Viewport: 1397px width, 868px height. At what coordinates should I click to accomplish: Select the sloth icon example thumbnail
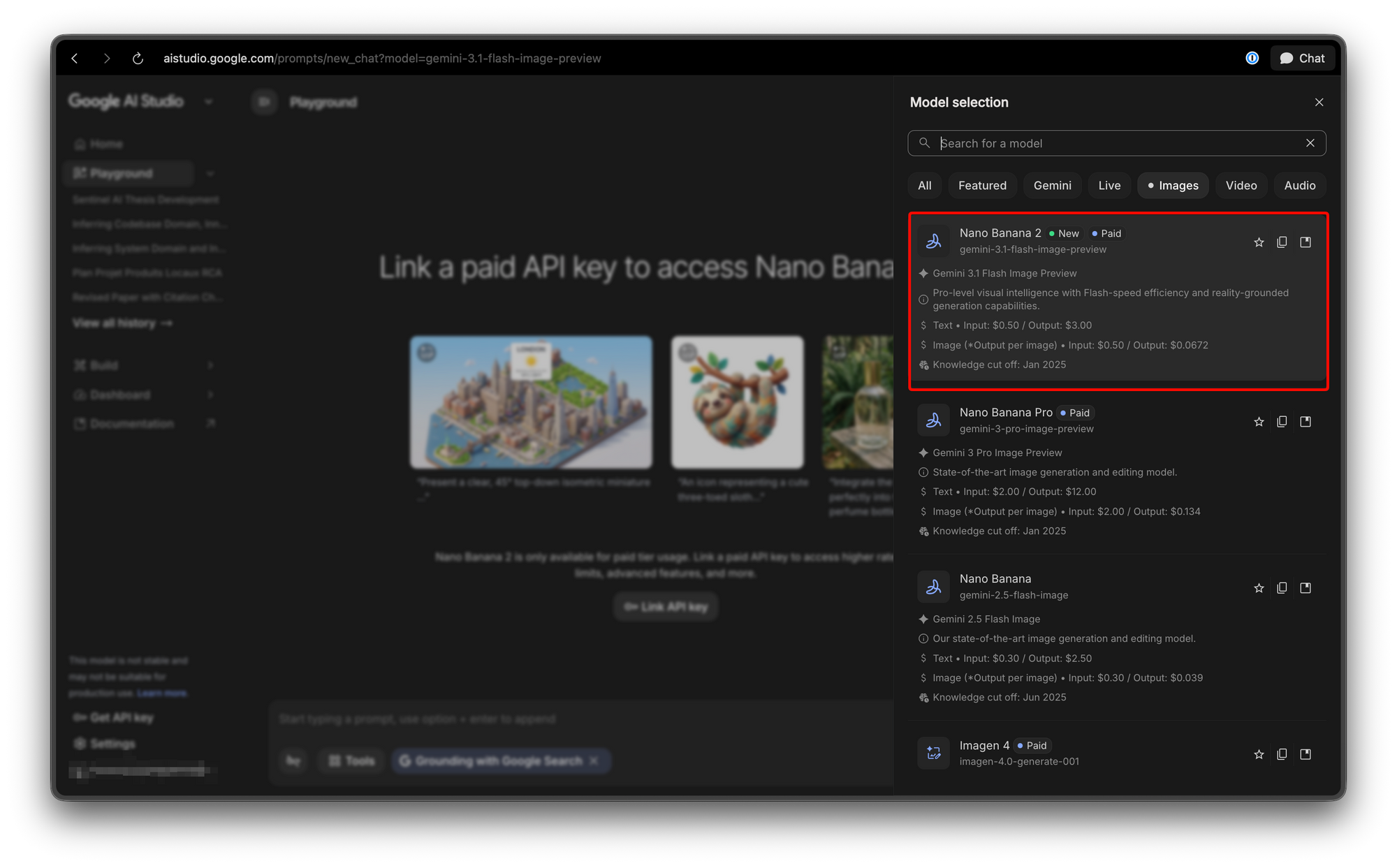tap(738, 402)
